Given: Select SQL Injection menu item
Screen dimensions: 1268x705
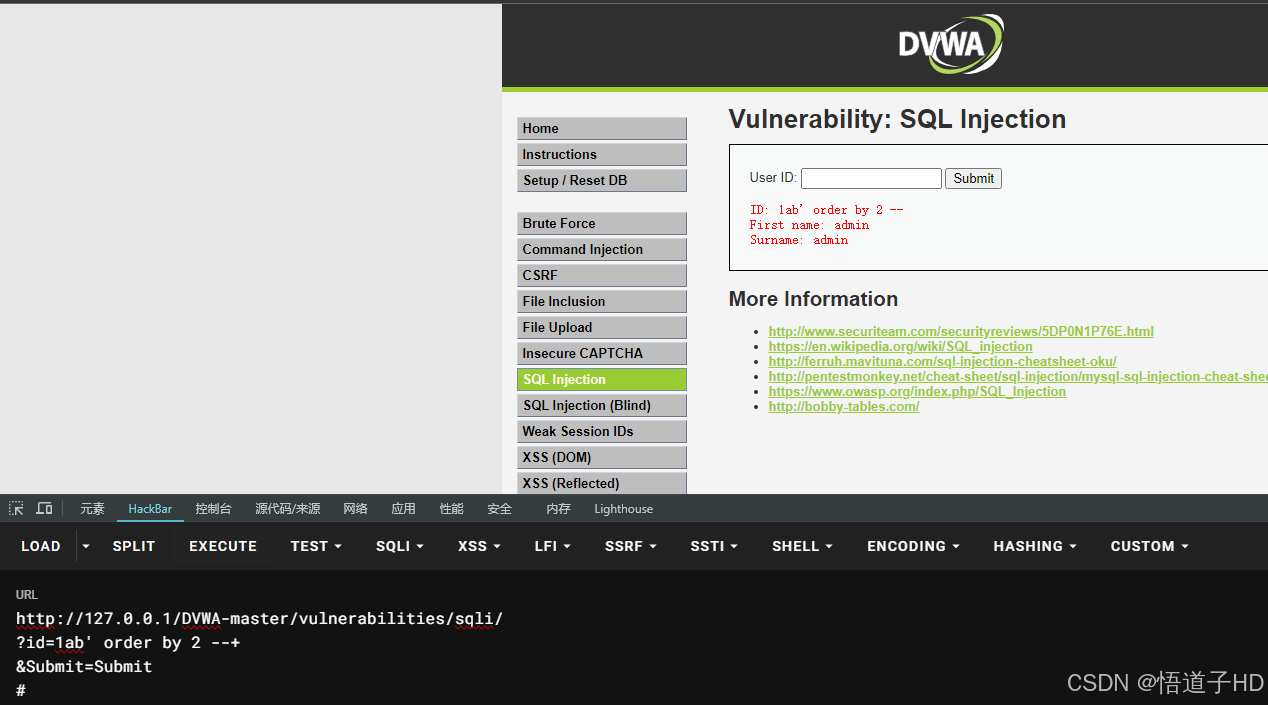Looking at the screenshot, I should click(x=602, y=379).
